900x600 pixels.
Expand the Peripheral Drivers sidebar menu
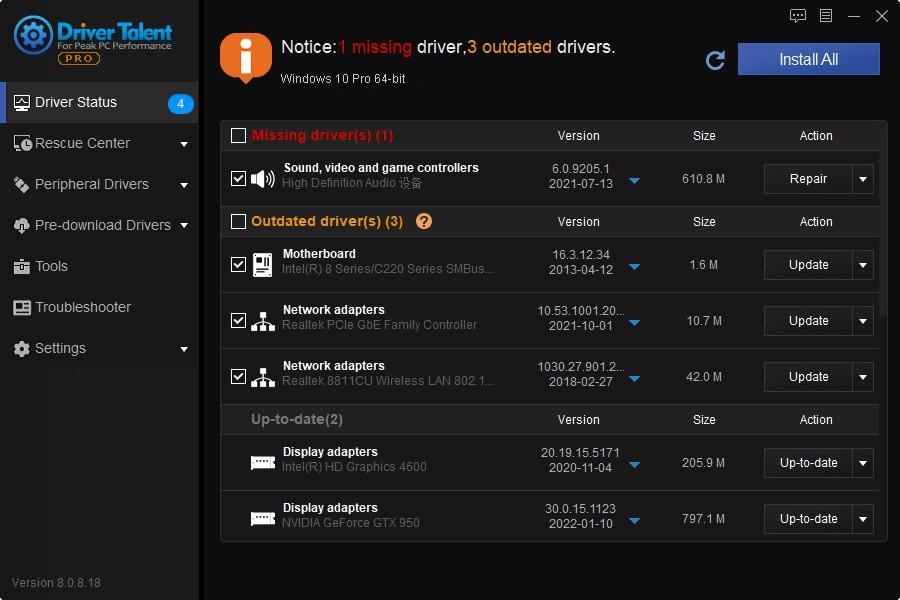(184, 185)
